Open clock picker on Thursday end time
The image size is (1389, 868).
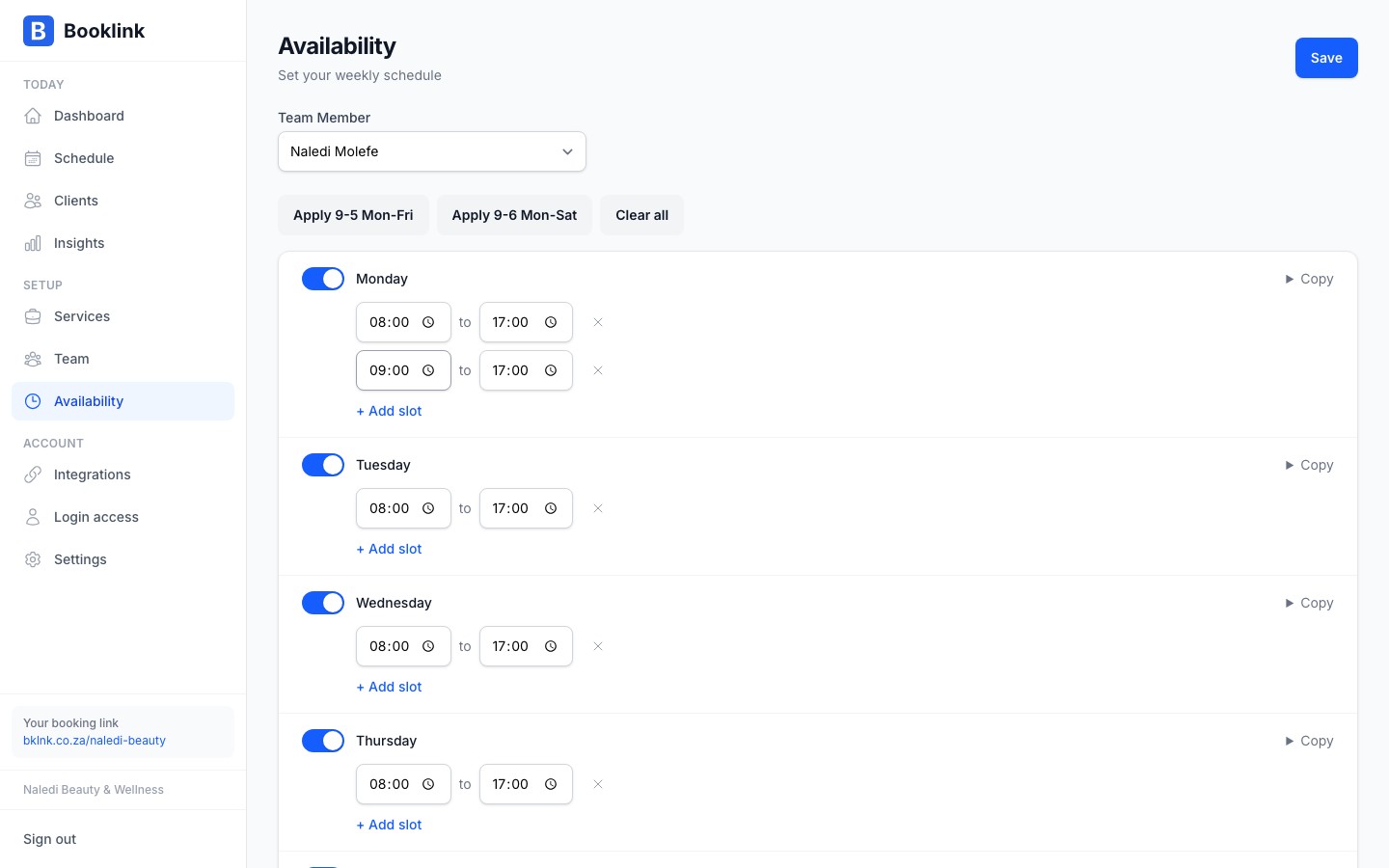point(551,784)
